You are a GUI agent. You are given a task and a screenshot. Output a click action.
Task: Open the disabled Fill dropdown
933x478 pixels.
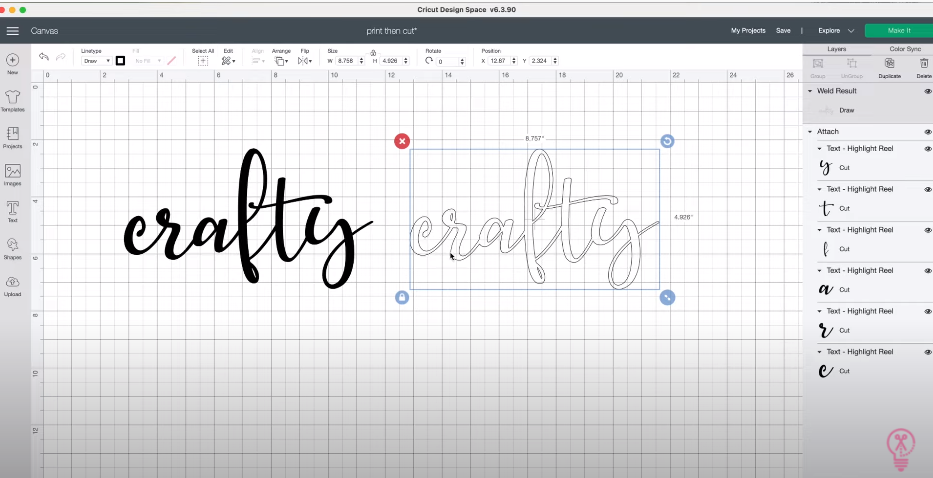tap(148, 61)
